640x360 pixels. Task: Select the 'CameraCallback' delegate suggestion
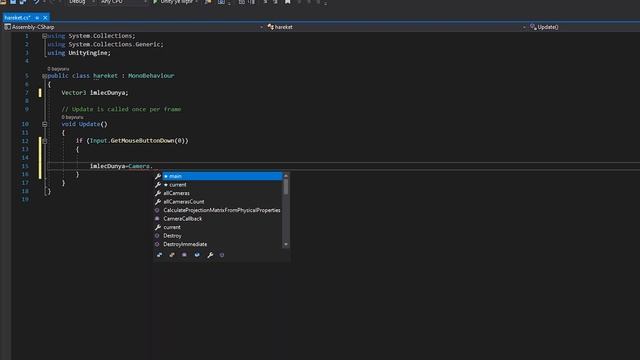tap(218, 219)
